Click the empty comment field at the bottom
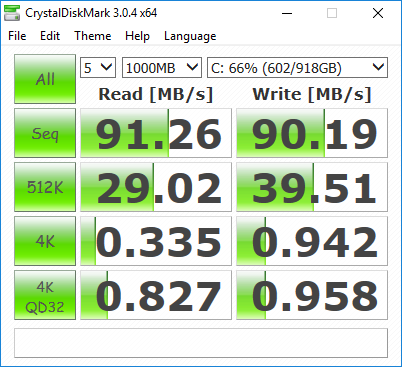 [201, 343]
